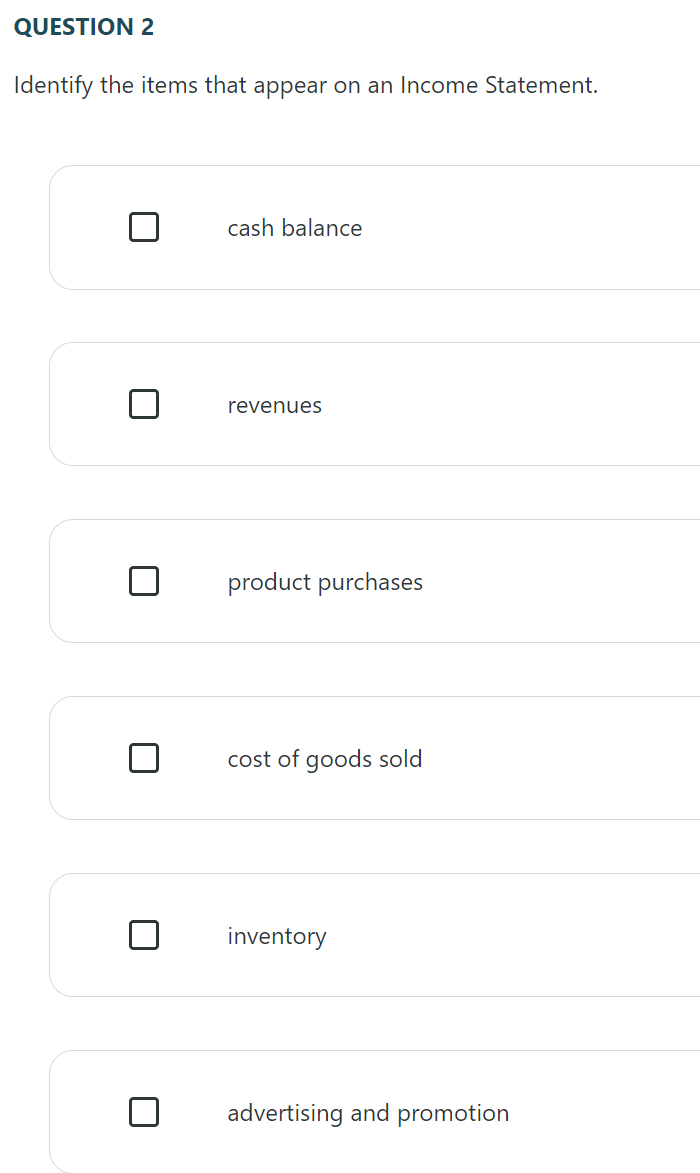700x1173 pixels.
Task: Click the cost of goods sold label
Action: [324, 759]
